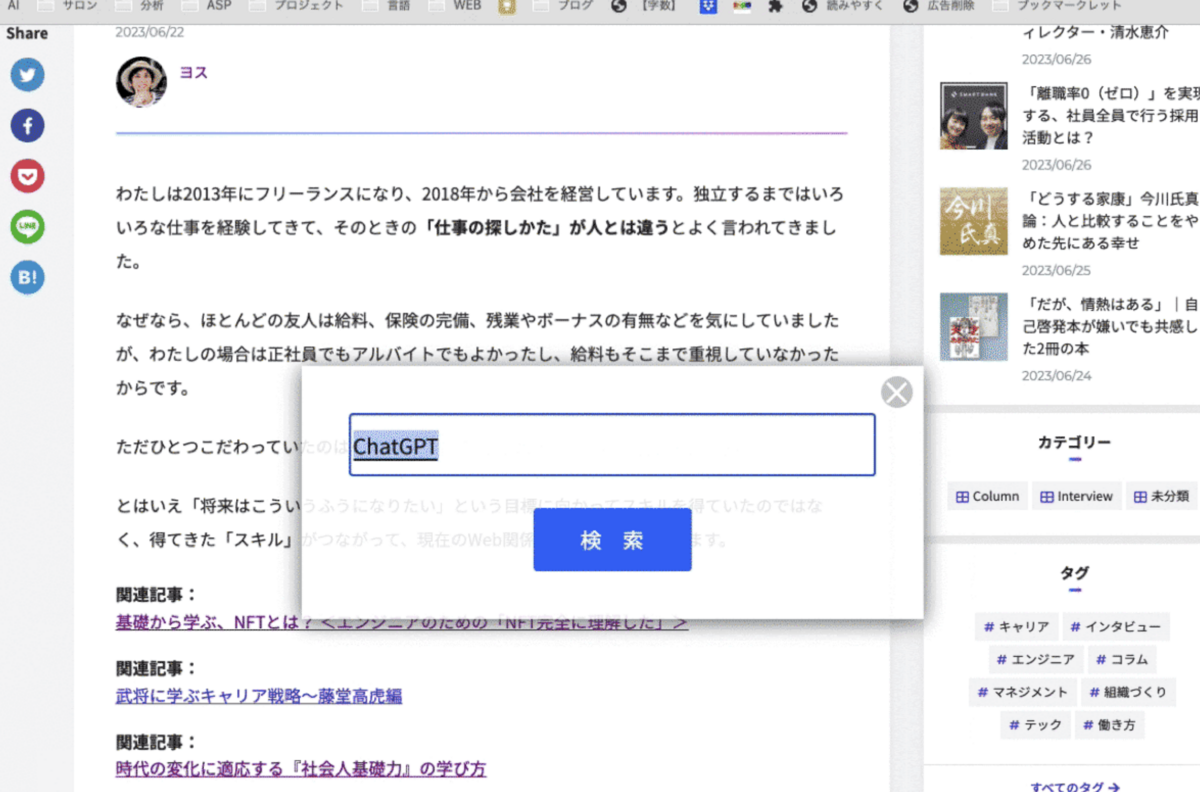
Task: Click the orange bookmark icon after WEB
Action: pos(508,6)
